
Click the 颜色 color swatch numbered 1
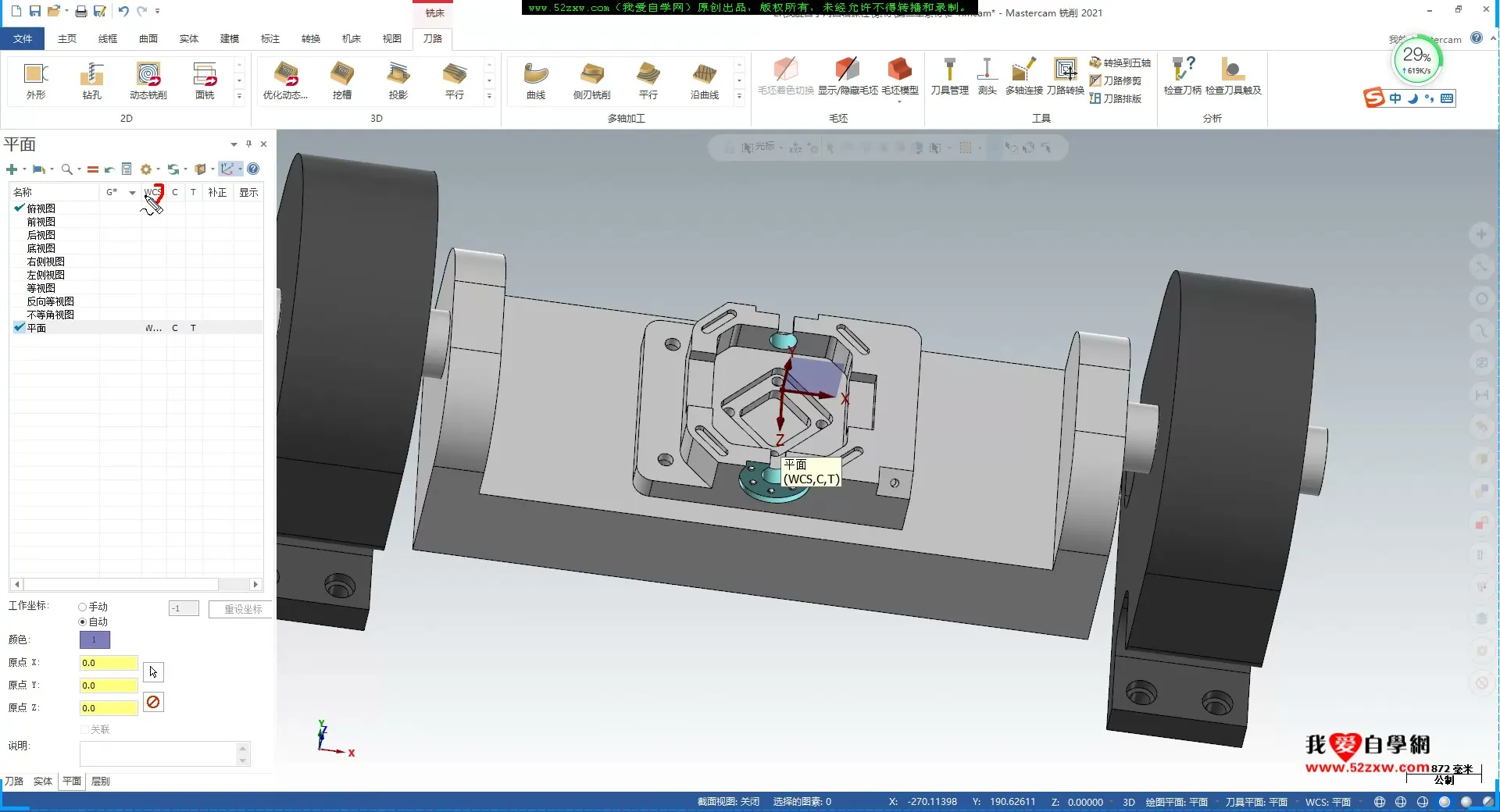[x=95, y=639]
